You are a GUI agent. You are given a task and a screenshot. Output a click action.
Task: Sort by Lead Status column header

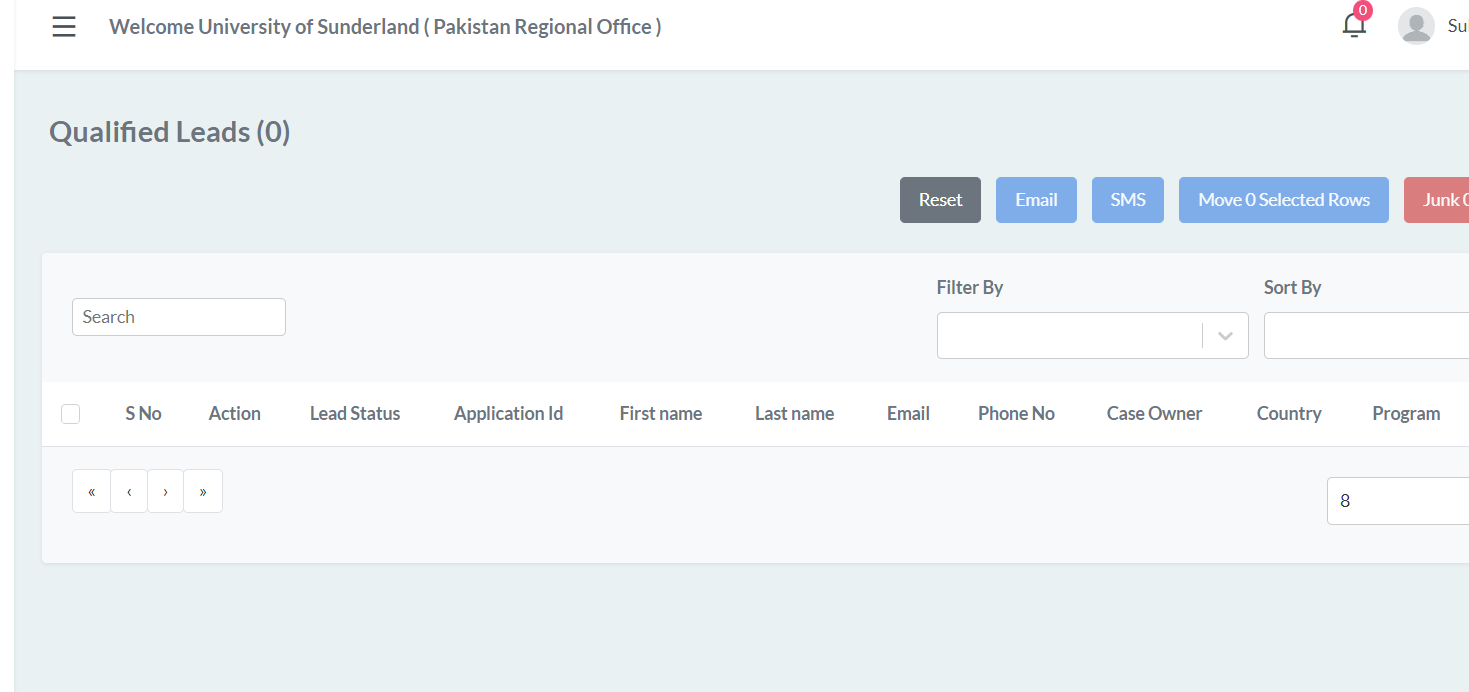[x=355, y=414]
